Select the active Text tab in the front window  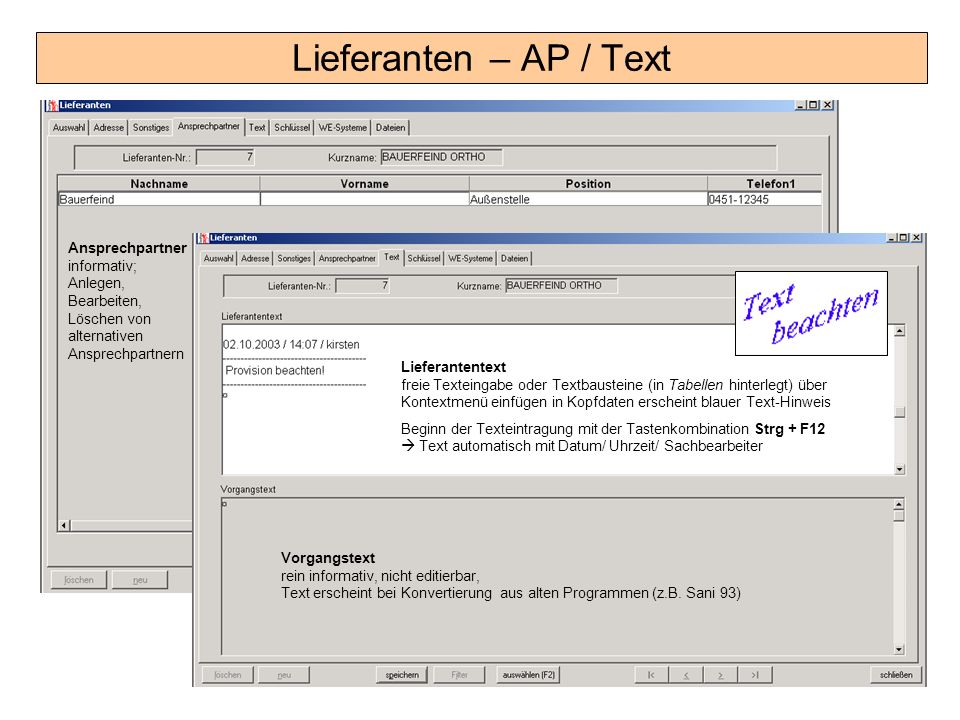click(x=392, y=257)
